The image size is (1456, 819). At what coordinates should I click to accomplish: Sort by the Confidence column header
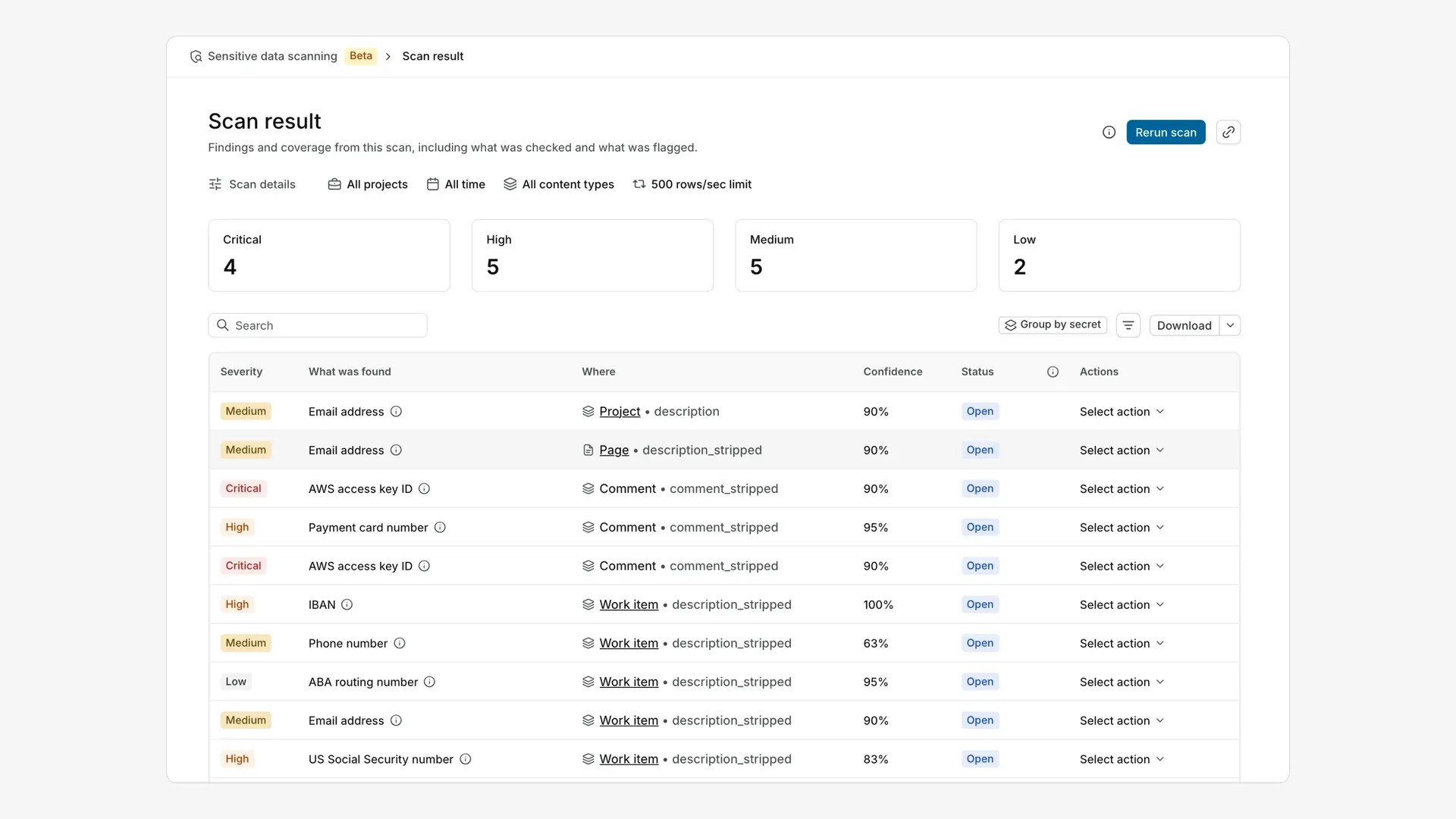(x=893, y=372)
